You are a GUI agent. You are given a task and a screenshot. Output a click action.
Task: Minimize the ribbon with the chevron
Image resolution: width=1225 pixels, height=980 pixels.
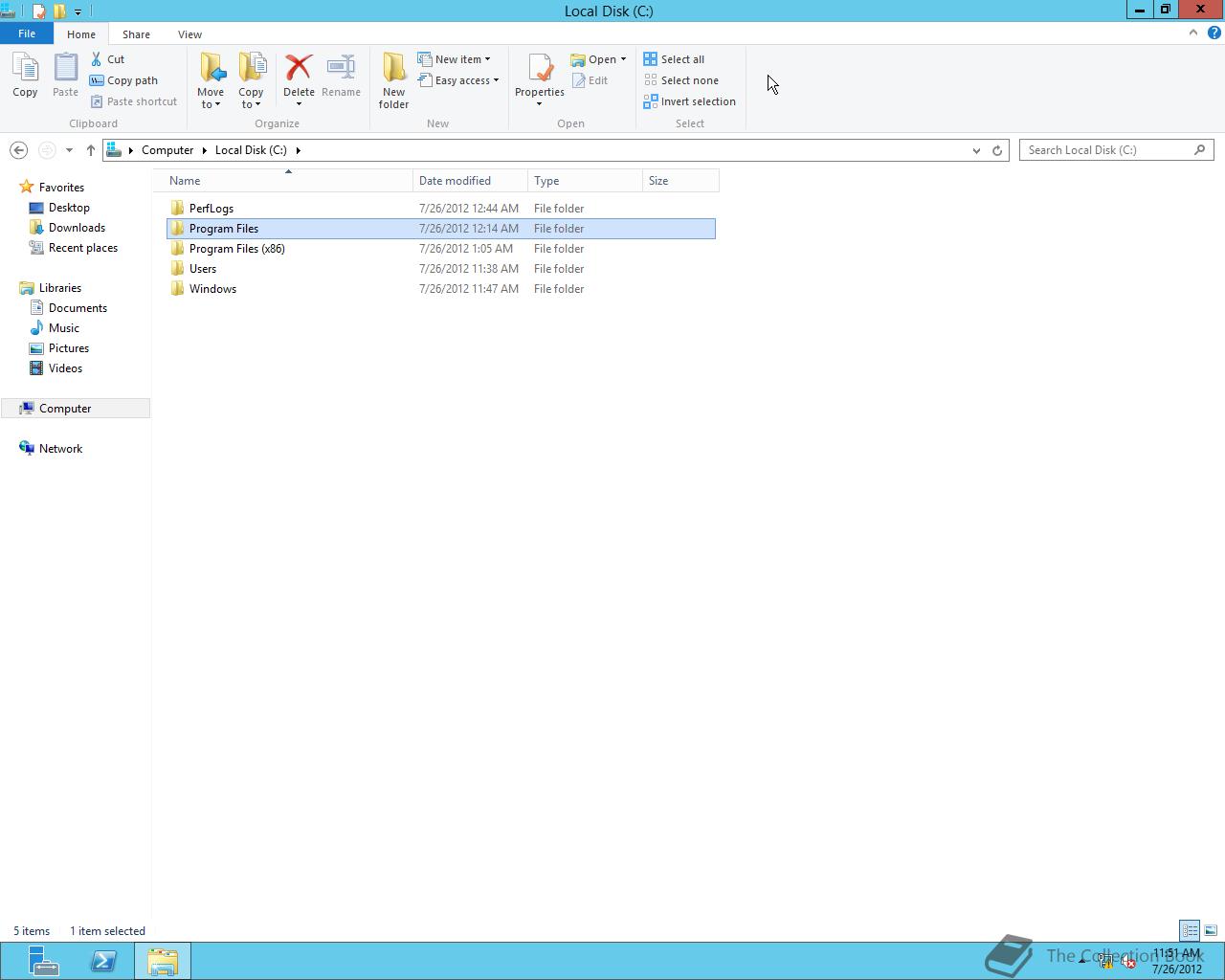(x=1193, y=33)
